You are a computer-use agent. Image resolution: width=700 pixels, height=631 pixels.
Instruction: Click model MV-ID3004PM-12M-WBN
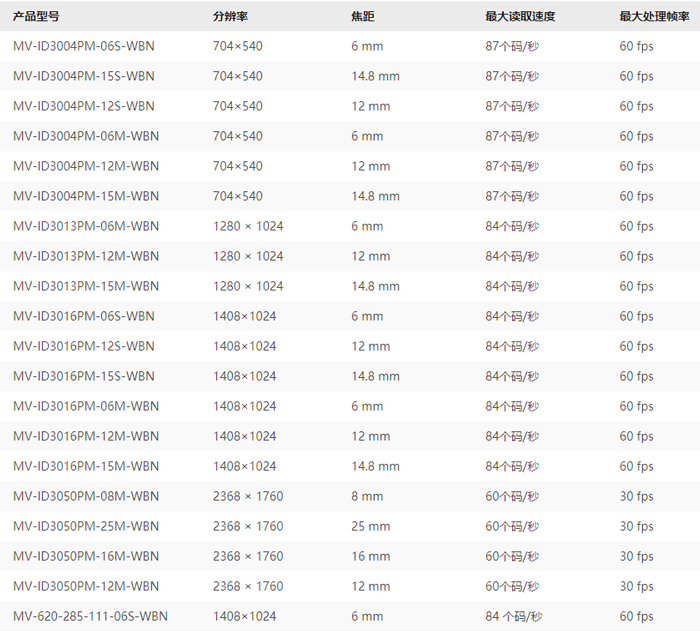click(x=86, y=166)
